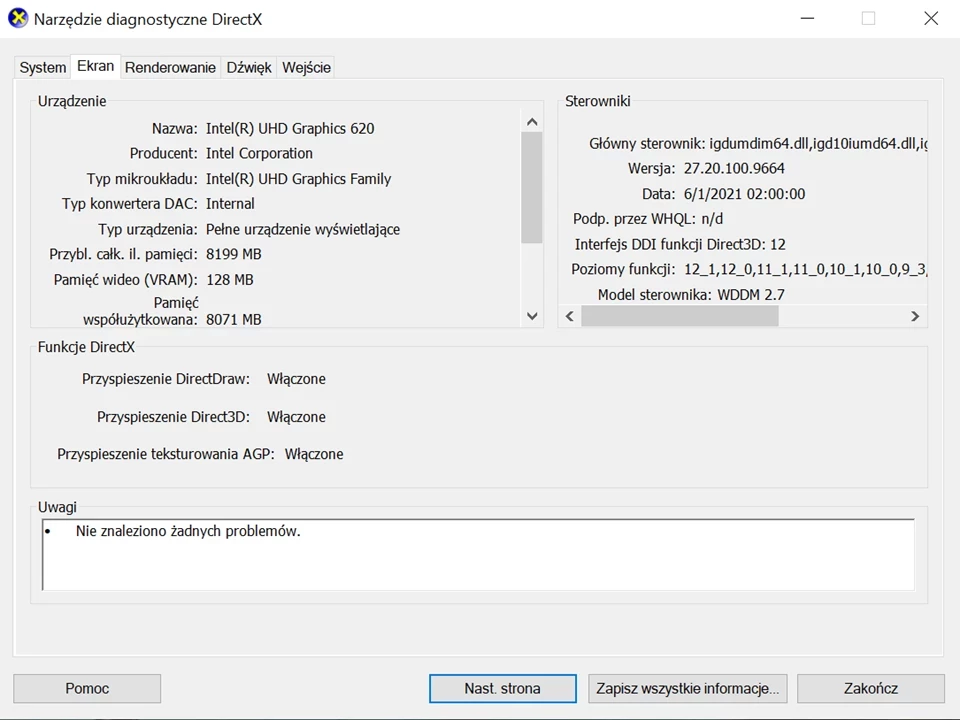The height and width of the screenshot is (720, 960).
Task: Click 'Nie znaleziono żadnych problemów.' note
Action: pos(188,531)
